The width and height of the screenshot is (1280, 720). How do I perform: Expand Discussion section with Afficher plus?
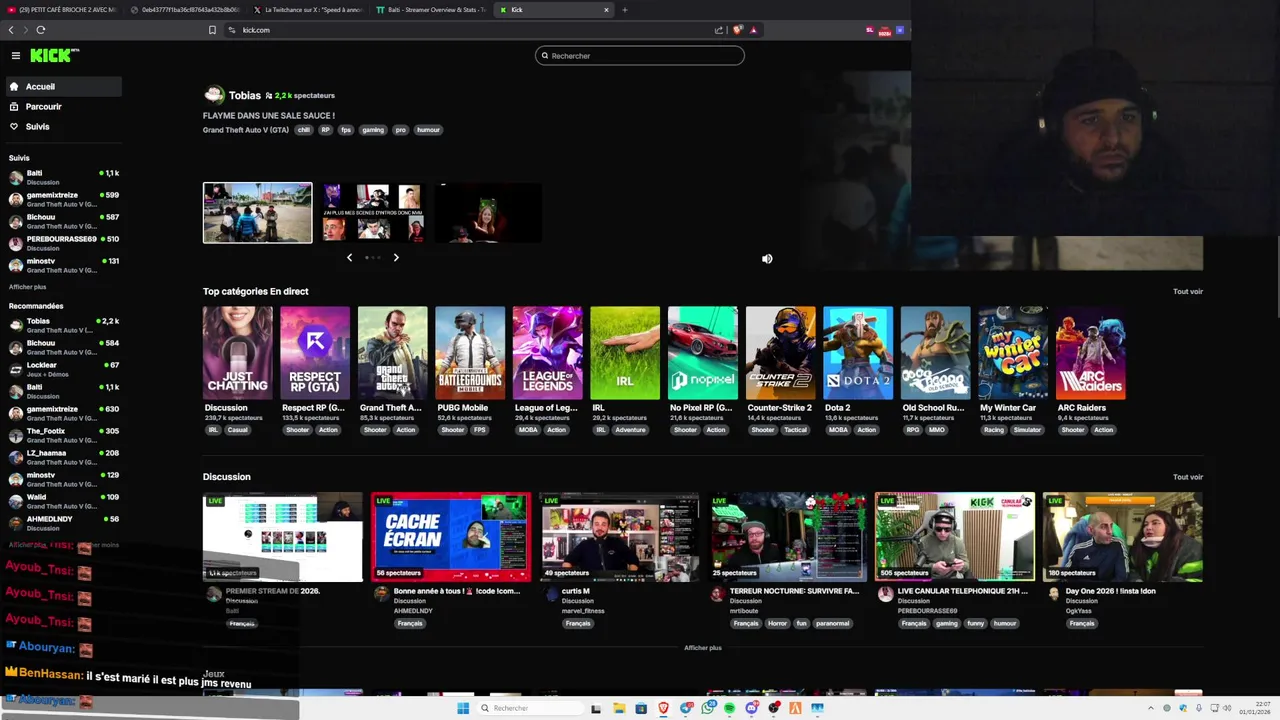(x=703, y=648)
